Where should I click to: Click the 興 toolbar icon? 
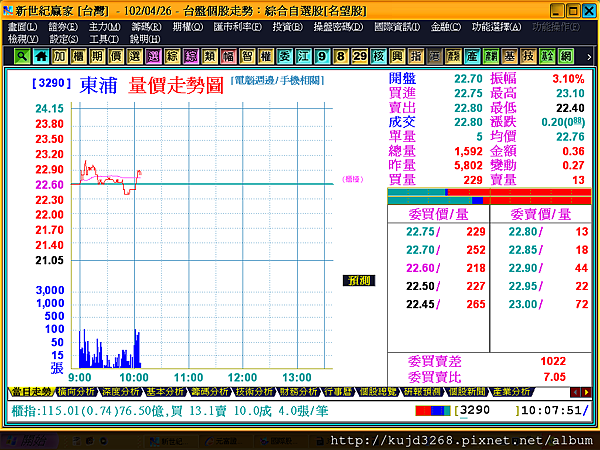(397, 56)
